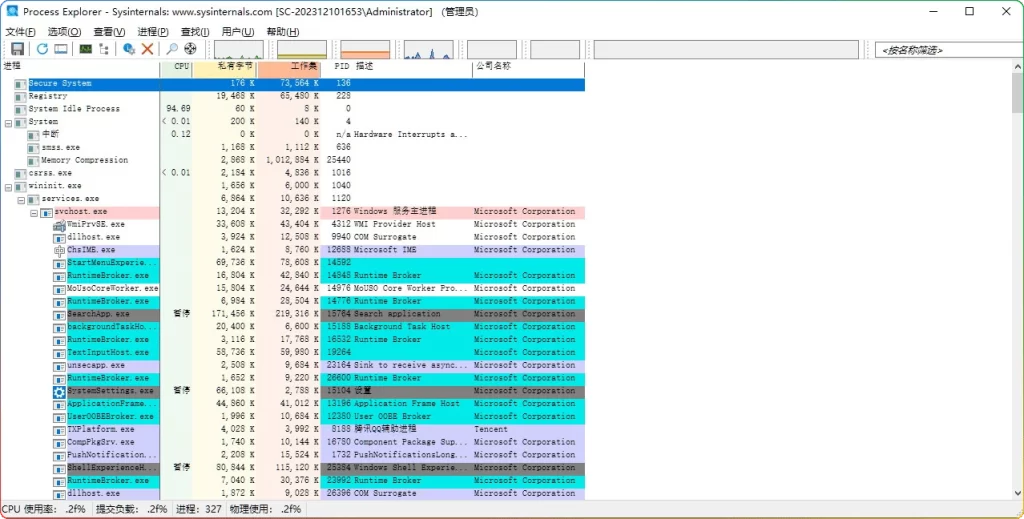Screen dimensions: 1024x519
Task: Click the filter by name input field
Action: point(949,50)
